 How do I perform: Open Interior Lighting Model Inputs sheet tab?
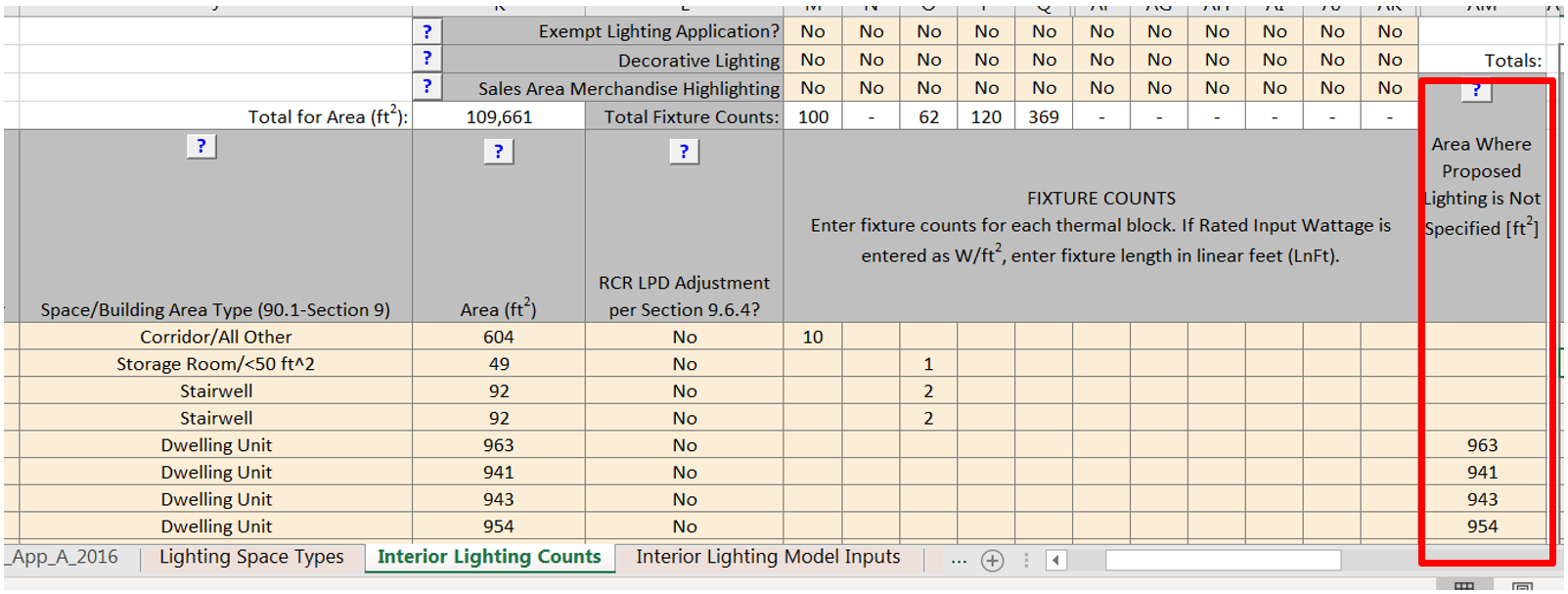[x=768, y=558]
